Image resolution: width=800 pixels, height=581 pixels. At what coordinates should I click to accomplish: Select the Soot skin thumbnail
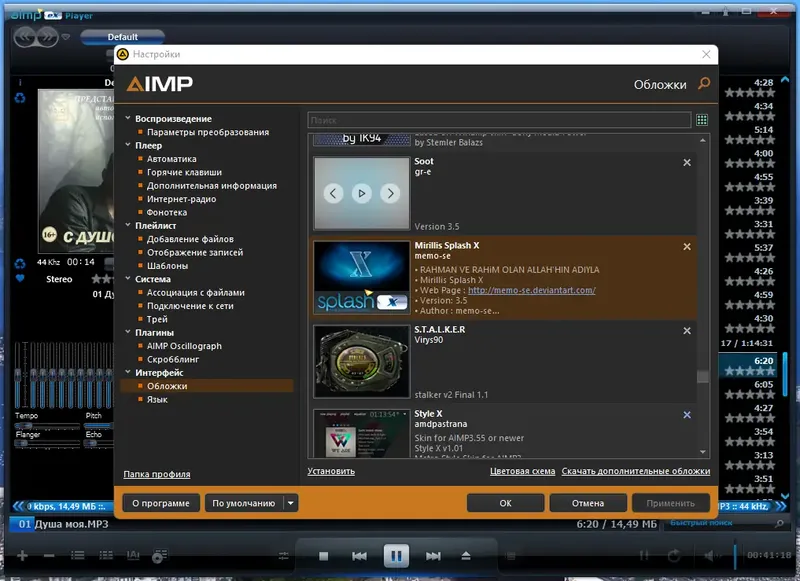coord(362,193)
